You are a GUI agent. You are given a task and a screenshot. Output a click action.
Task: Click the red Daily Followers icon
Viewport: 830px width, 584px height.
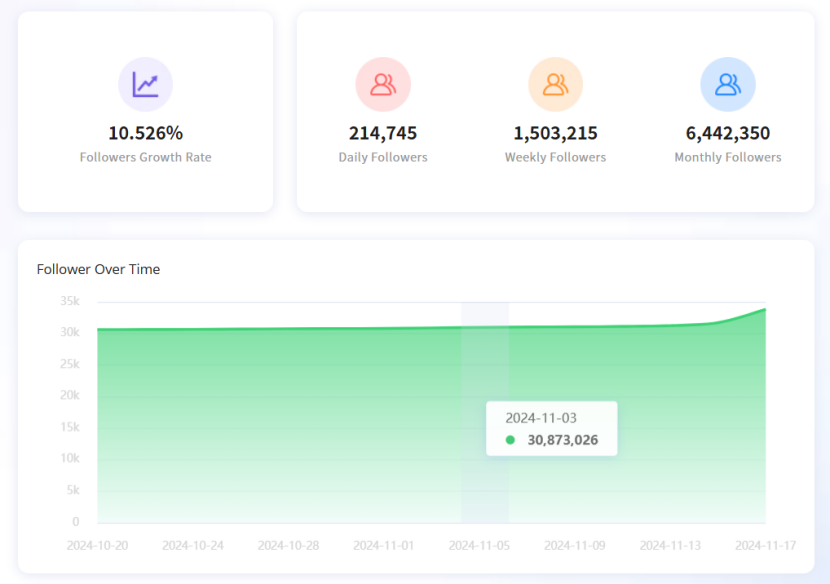point(383,84)
